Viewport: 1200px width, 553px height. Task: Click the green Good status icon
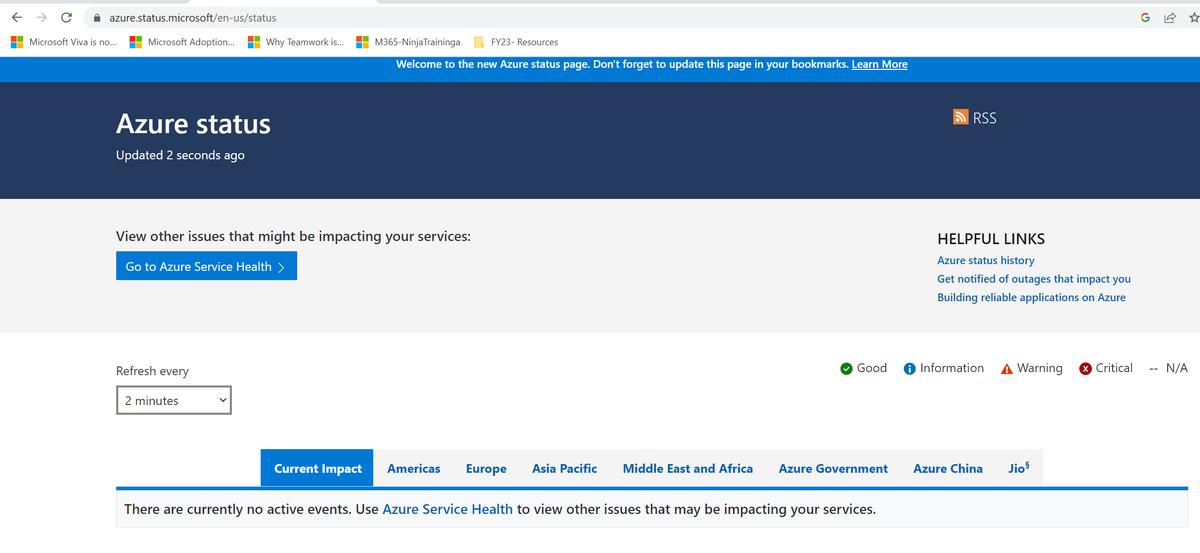pyautogui.click(x=847, y=368)
